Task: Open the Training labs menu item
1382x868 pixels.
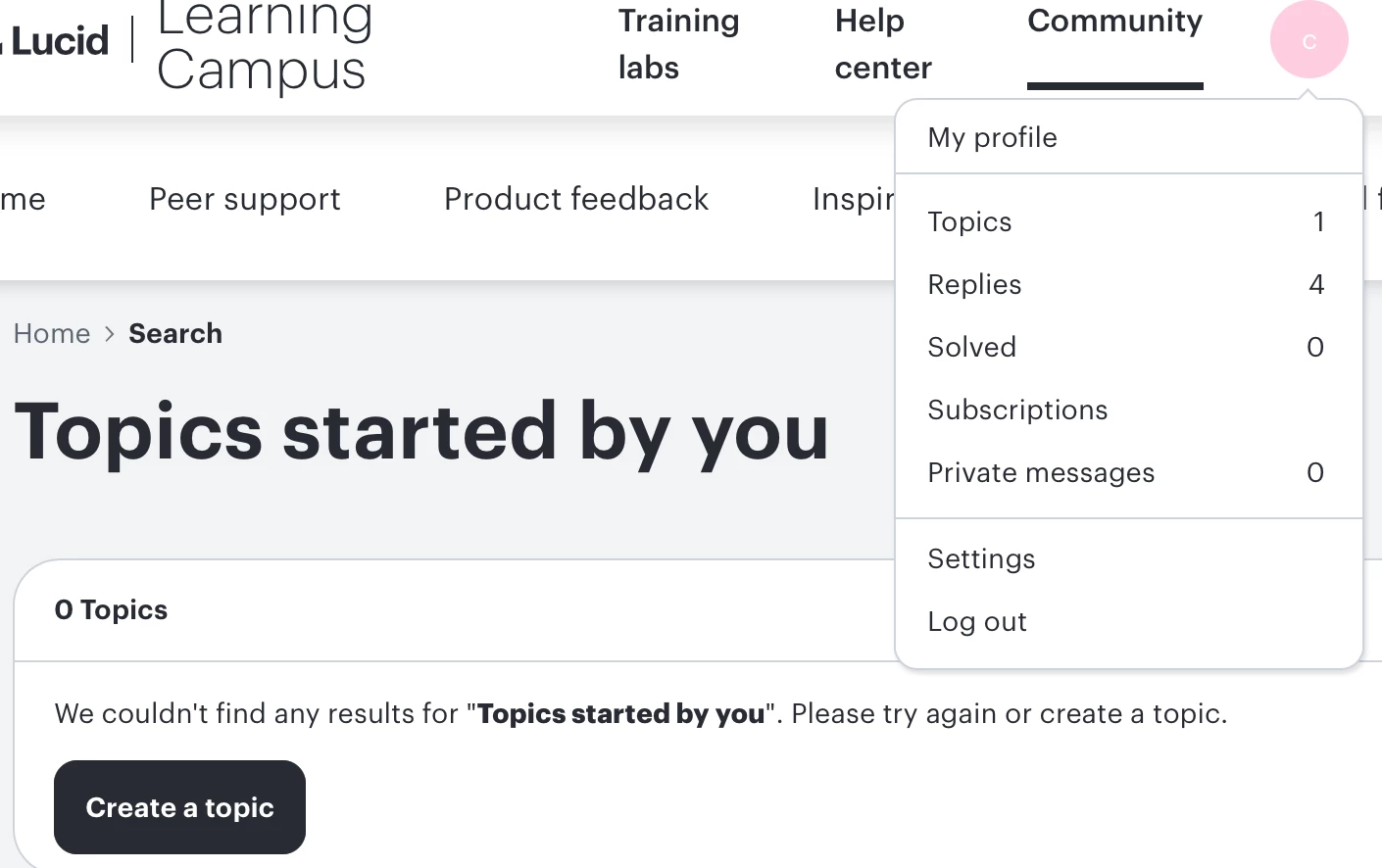Action: coord(678,44)
